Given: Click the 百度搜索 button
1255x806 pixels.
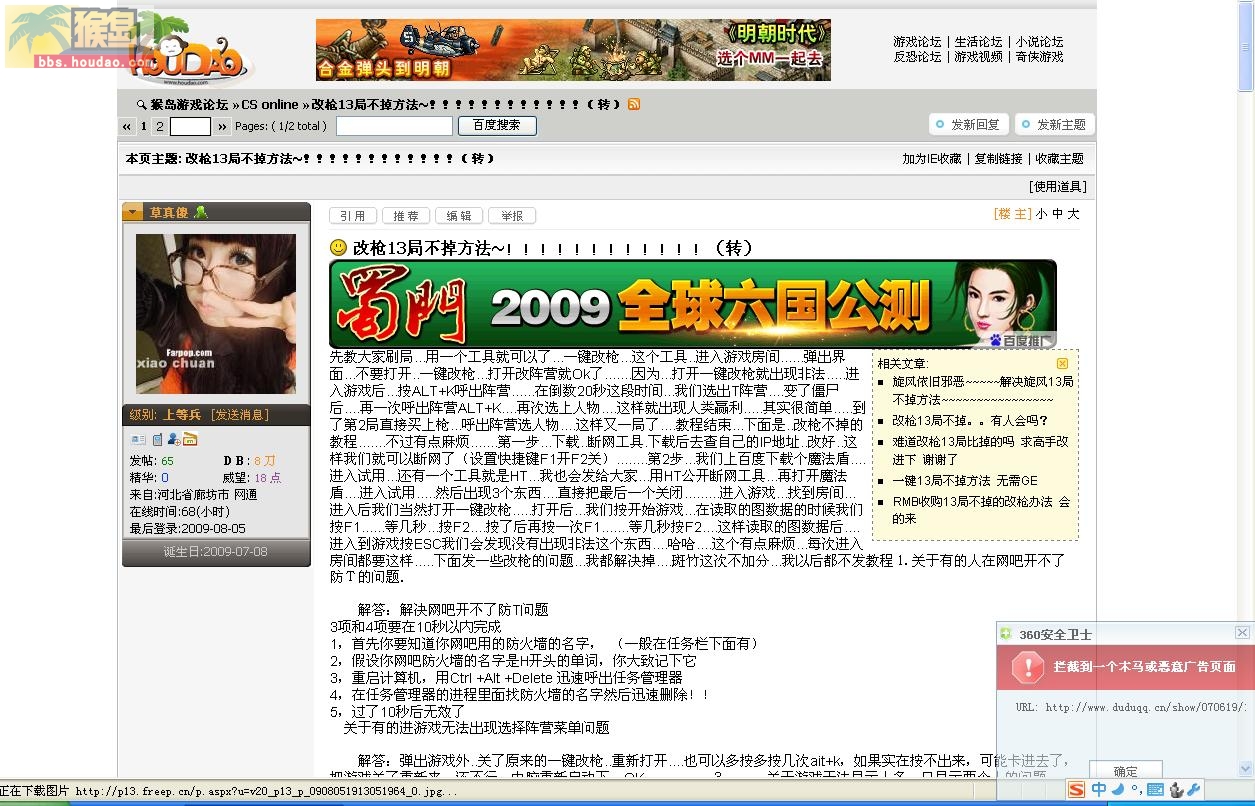Looking at the screenshot, I should coord(497,126).
